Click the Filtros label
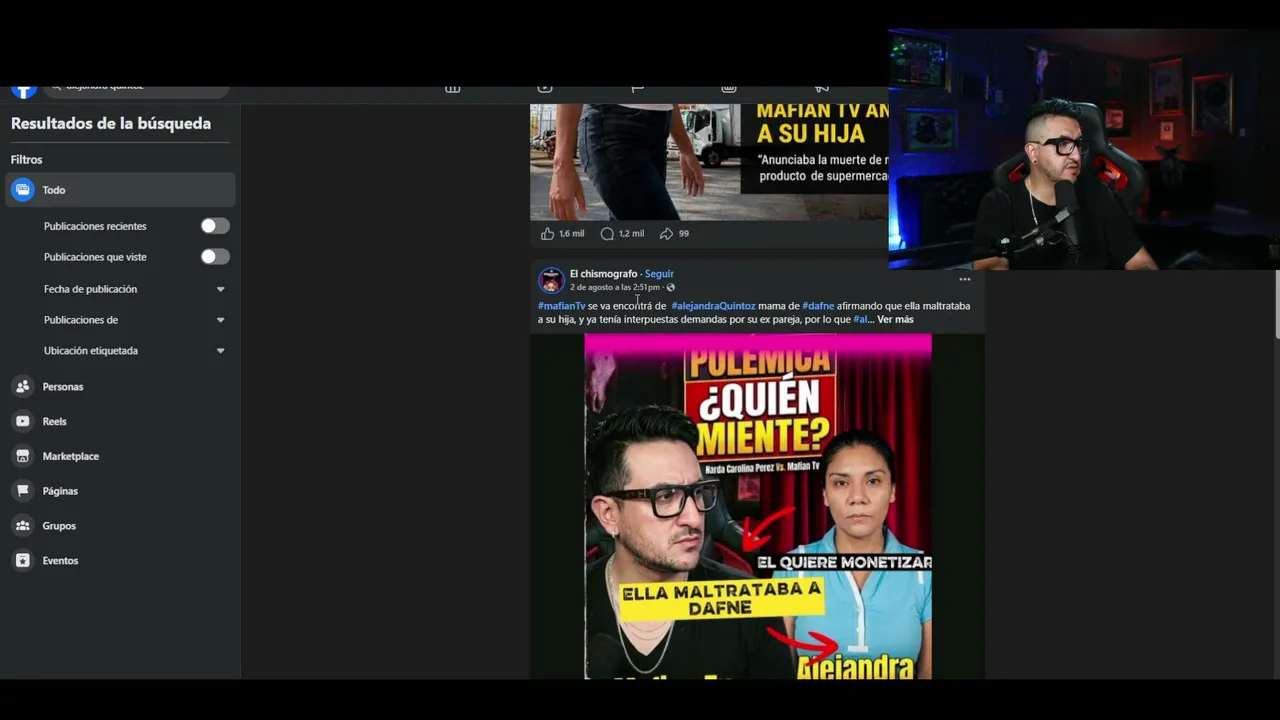Image resolution: width=1280 pixels, height=720 pixels. coord(27,160)
